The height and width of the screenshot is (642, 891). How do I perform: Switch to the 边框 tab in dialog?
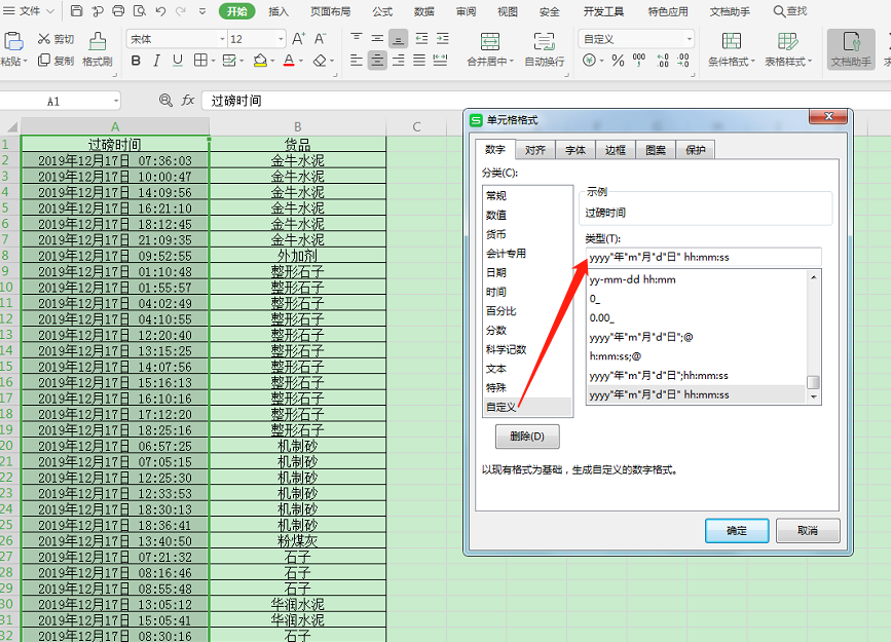615,150
